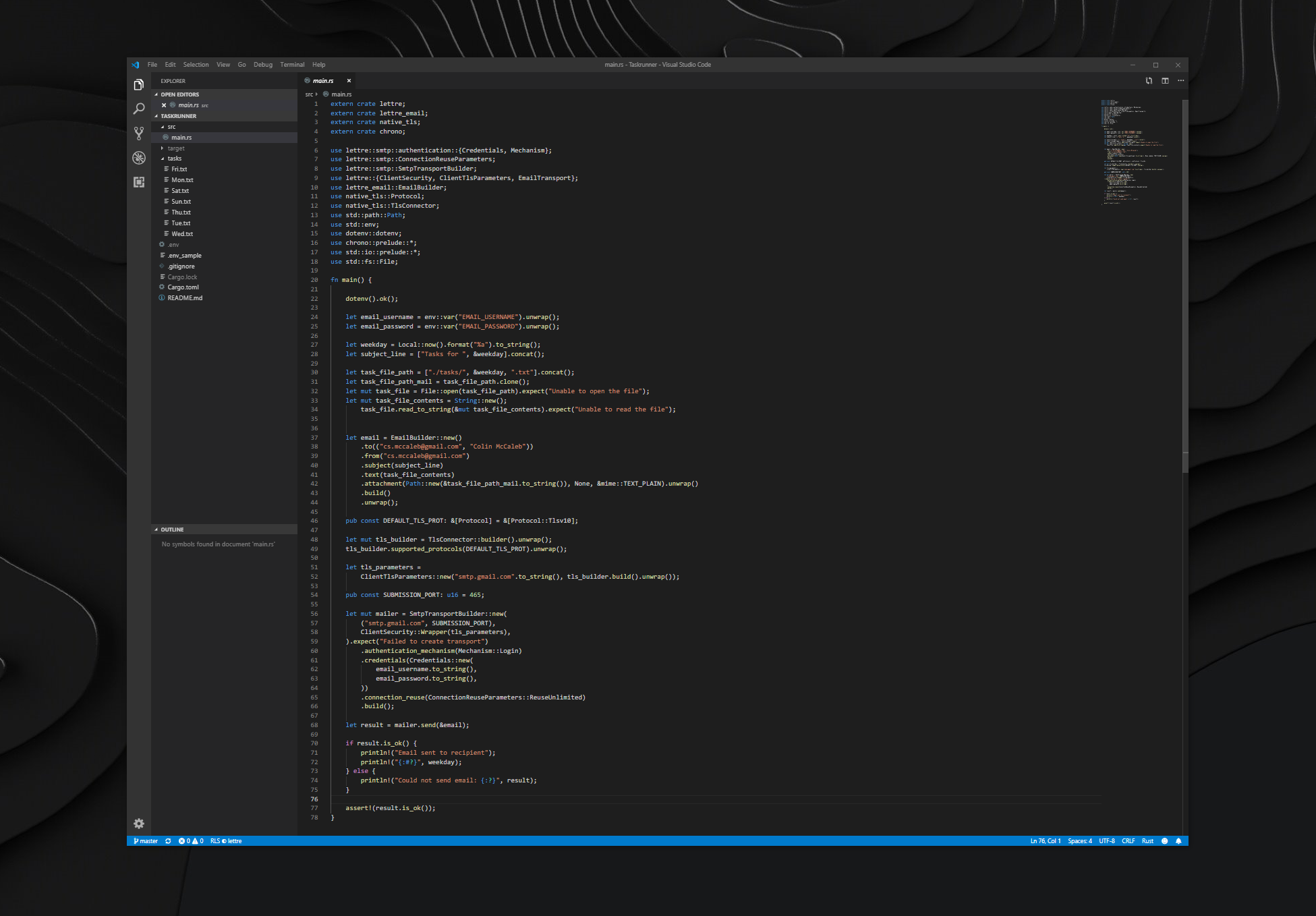This screenshot has height=916, width=1316.
Task: Collapse the src folder
Action: coord(224,127)
